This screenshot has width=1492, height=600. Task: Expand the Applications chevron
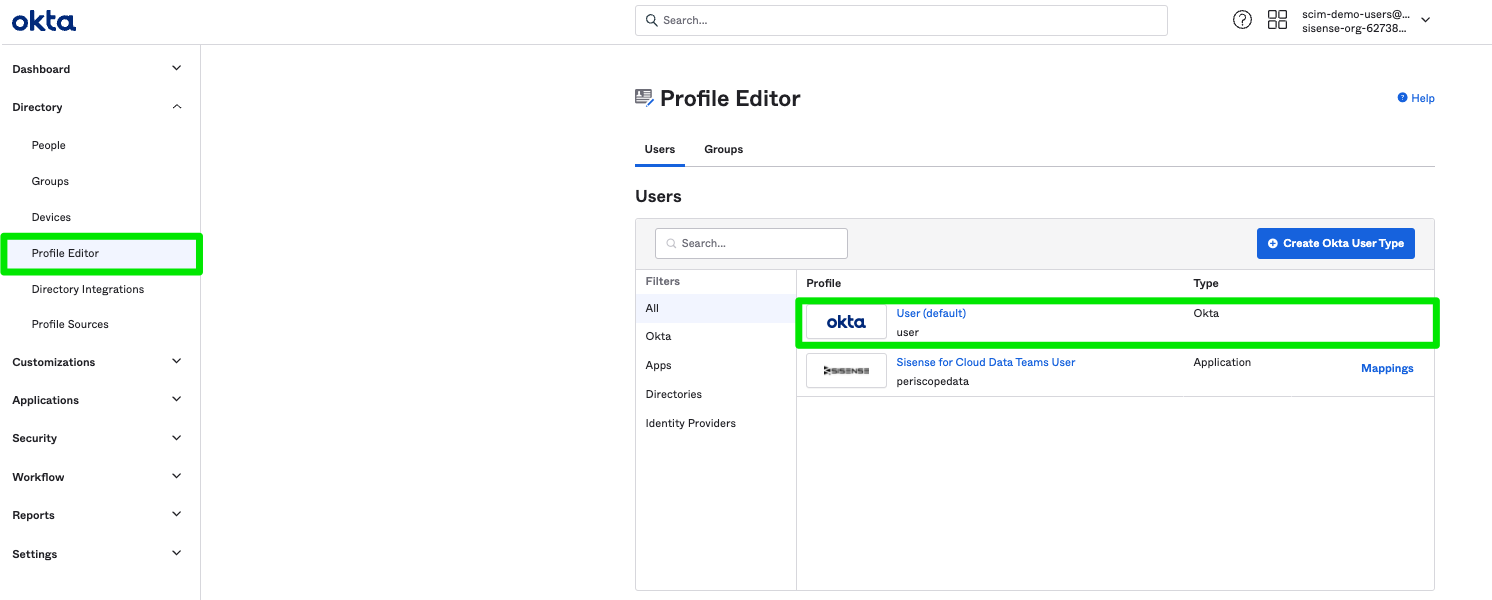(177, 399)
